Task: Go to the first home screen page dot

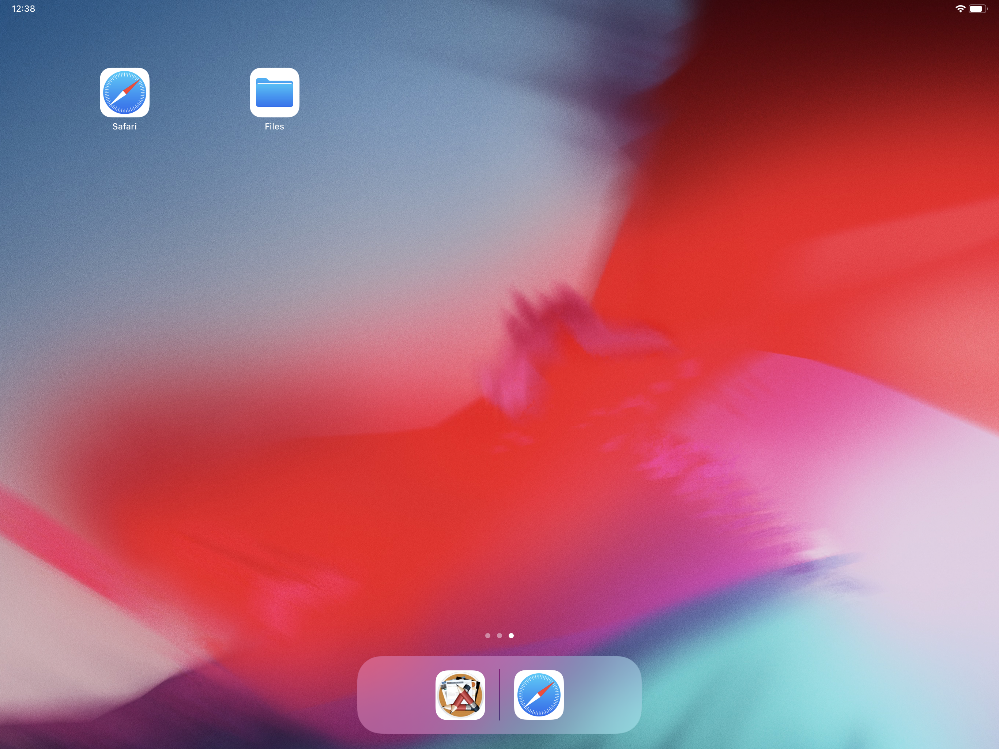Action: pos(487,636)
